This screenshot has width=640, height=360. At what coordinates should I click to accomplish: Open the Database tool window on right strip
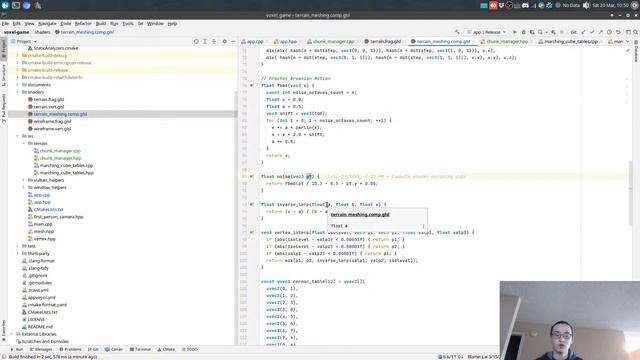pos(636,51)
